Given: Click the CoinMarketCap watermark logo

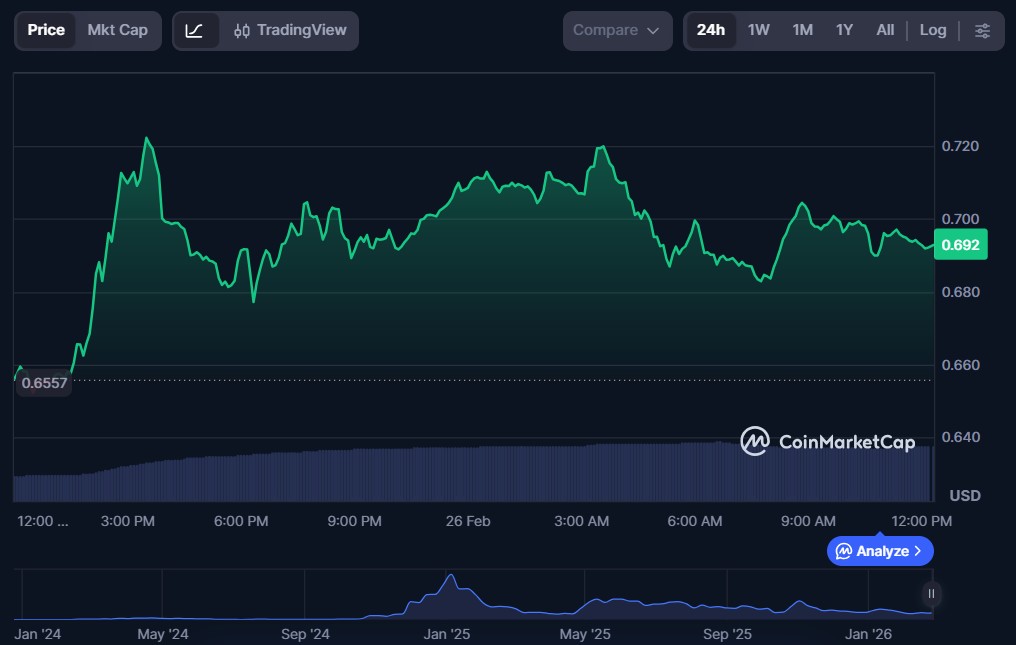Looking at the screenshot, I should 827,441.
